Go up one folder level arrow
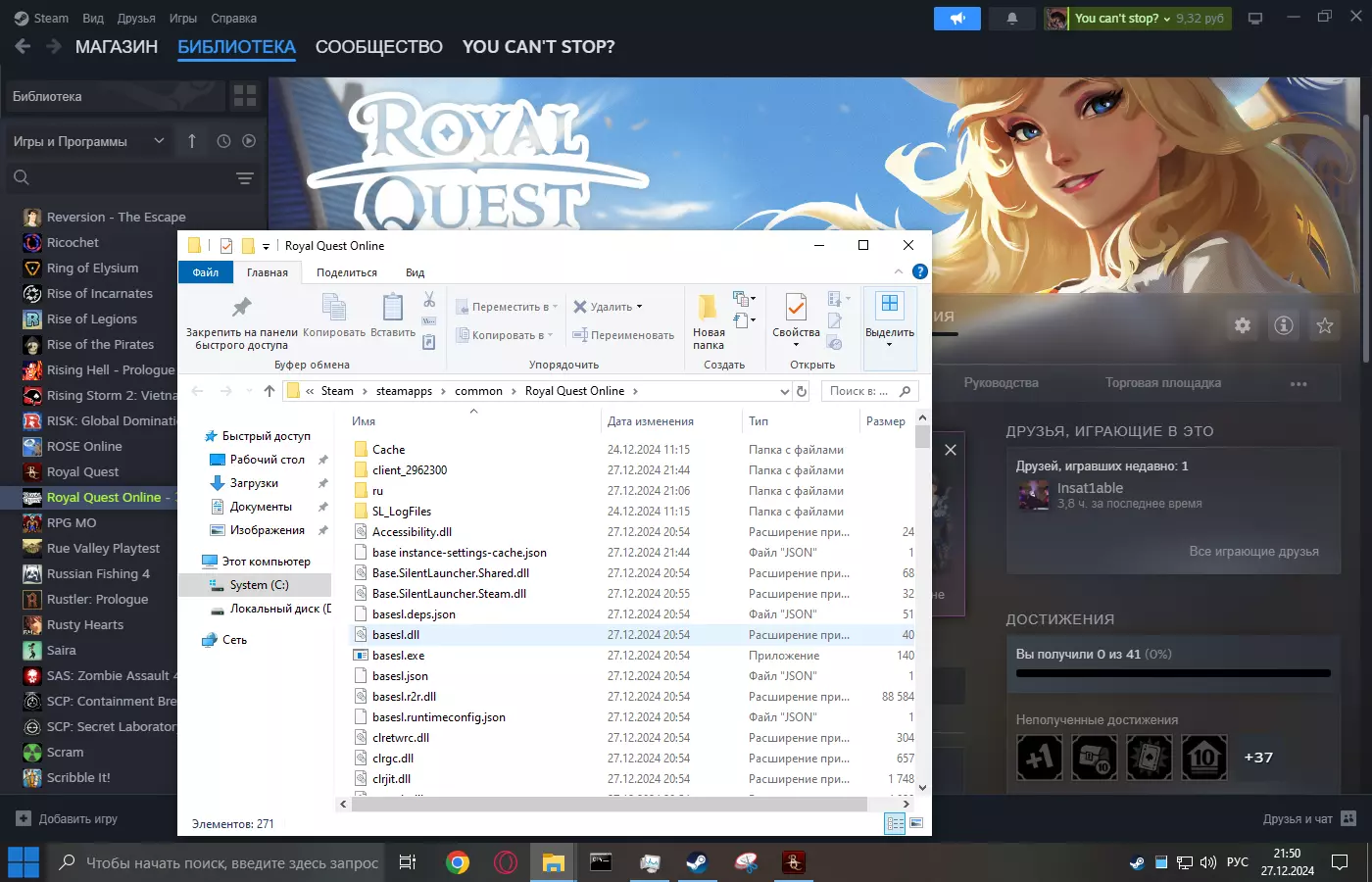 [269, 391]
